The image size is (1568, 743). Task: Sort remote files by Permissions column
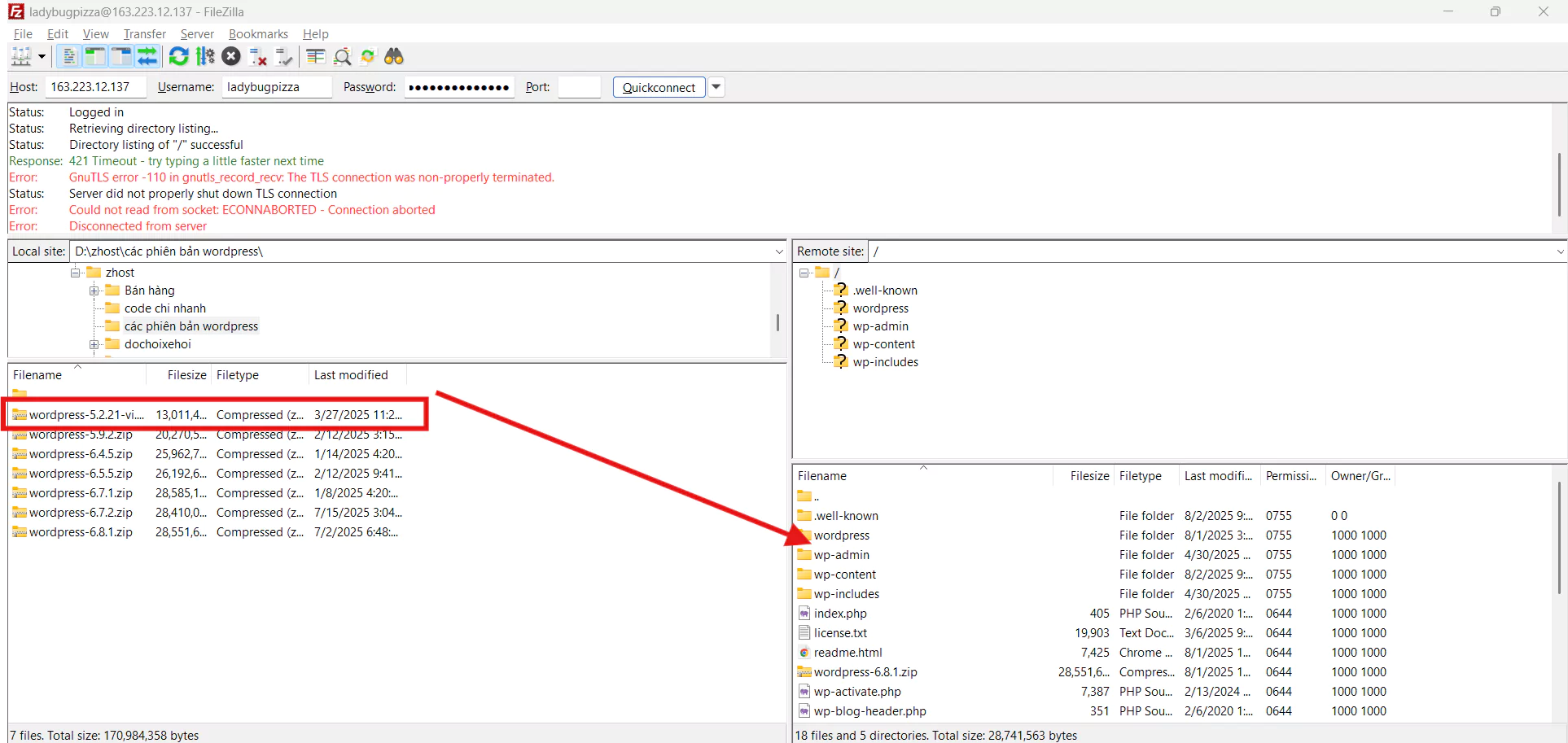coord(1293,476)
